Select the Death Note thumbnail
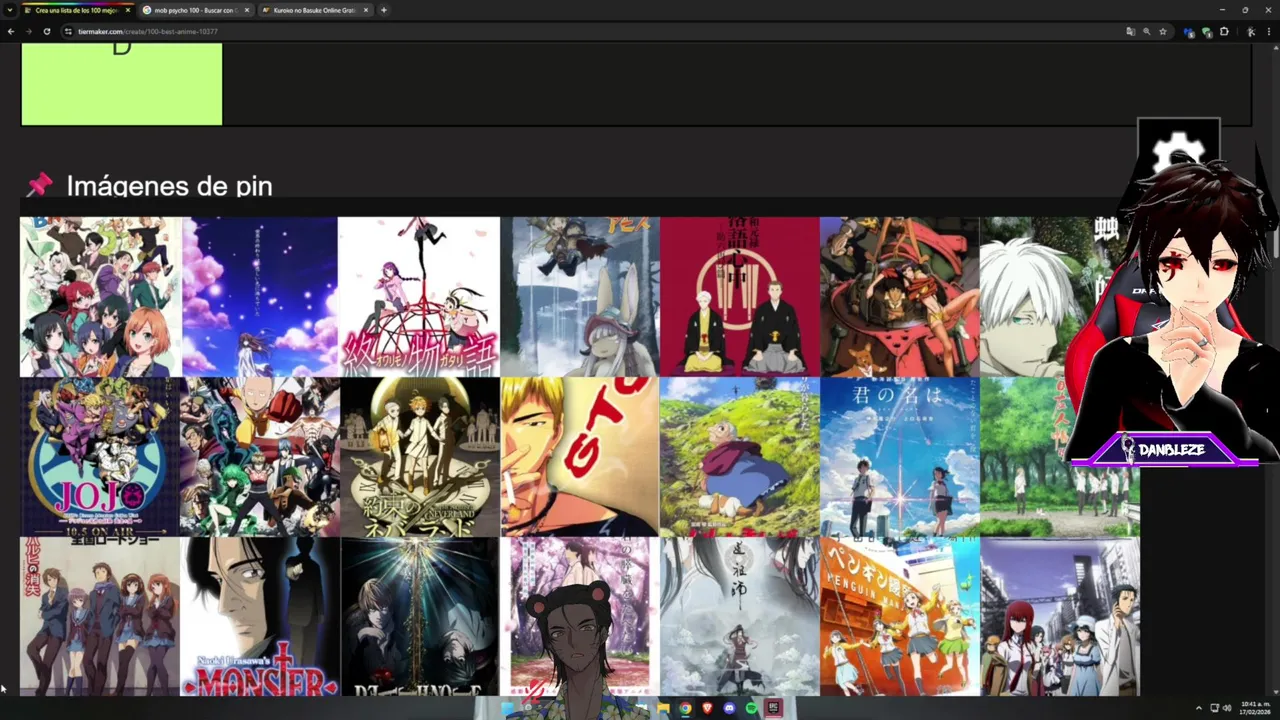This screenshot has height=720, width=1280. pyautogui.click(x=420, y=617)
